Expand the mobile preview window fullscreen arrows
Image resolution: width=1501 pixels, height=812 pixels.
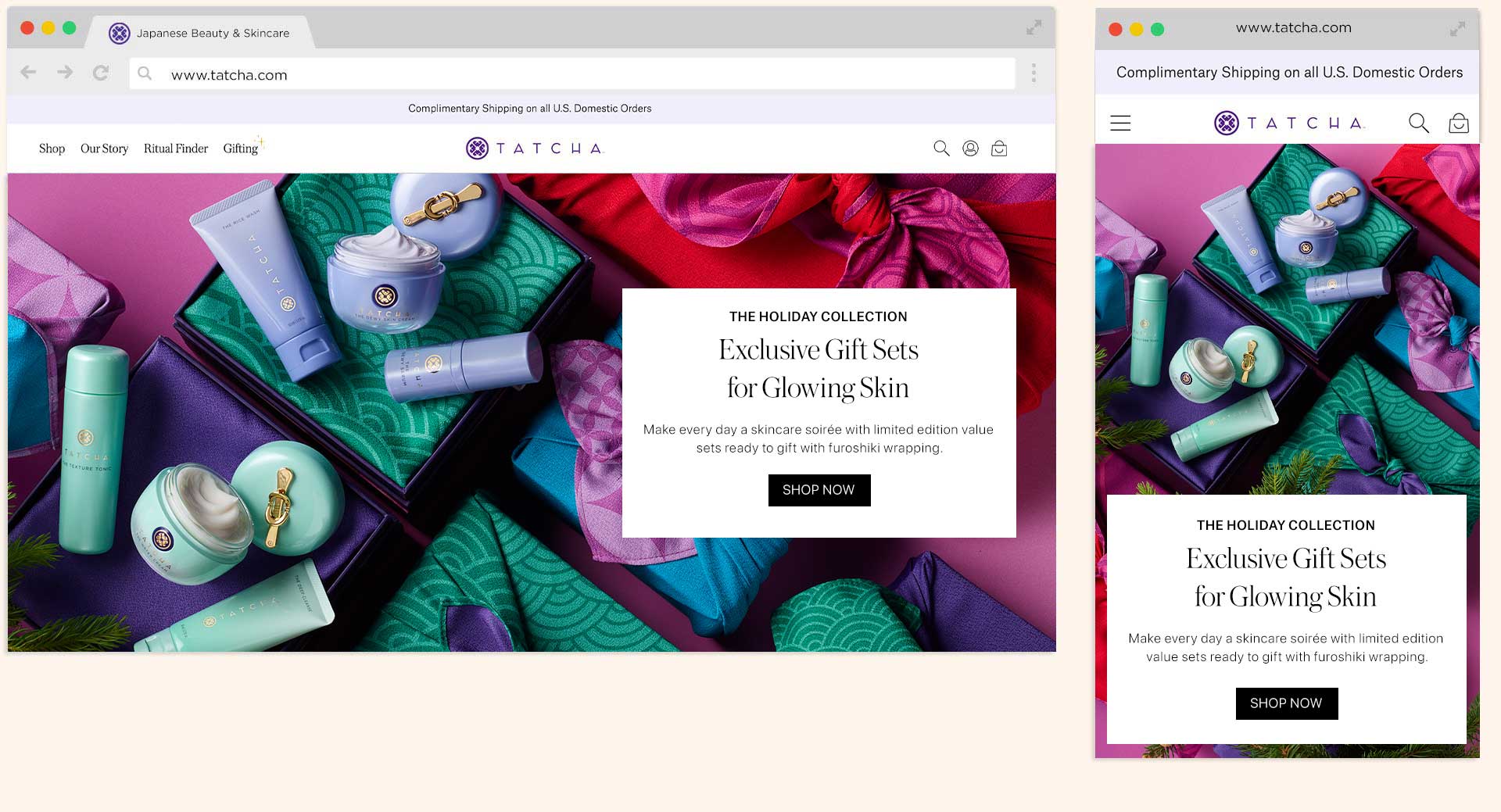click(x=1457, y=29)
